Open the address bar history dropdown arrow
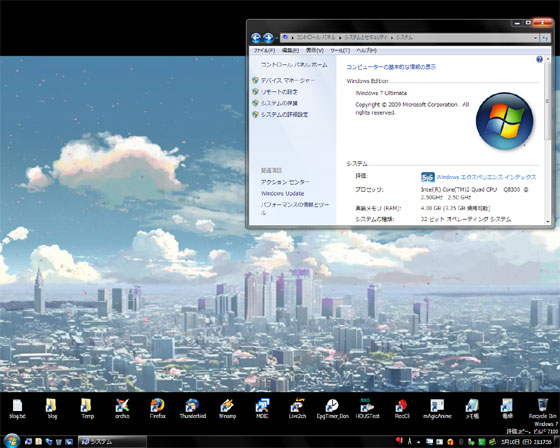This screenshot has width=560, height=448. click(x=535, y=38)
